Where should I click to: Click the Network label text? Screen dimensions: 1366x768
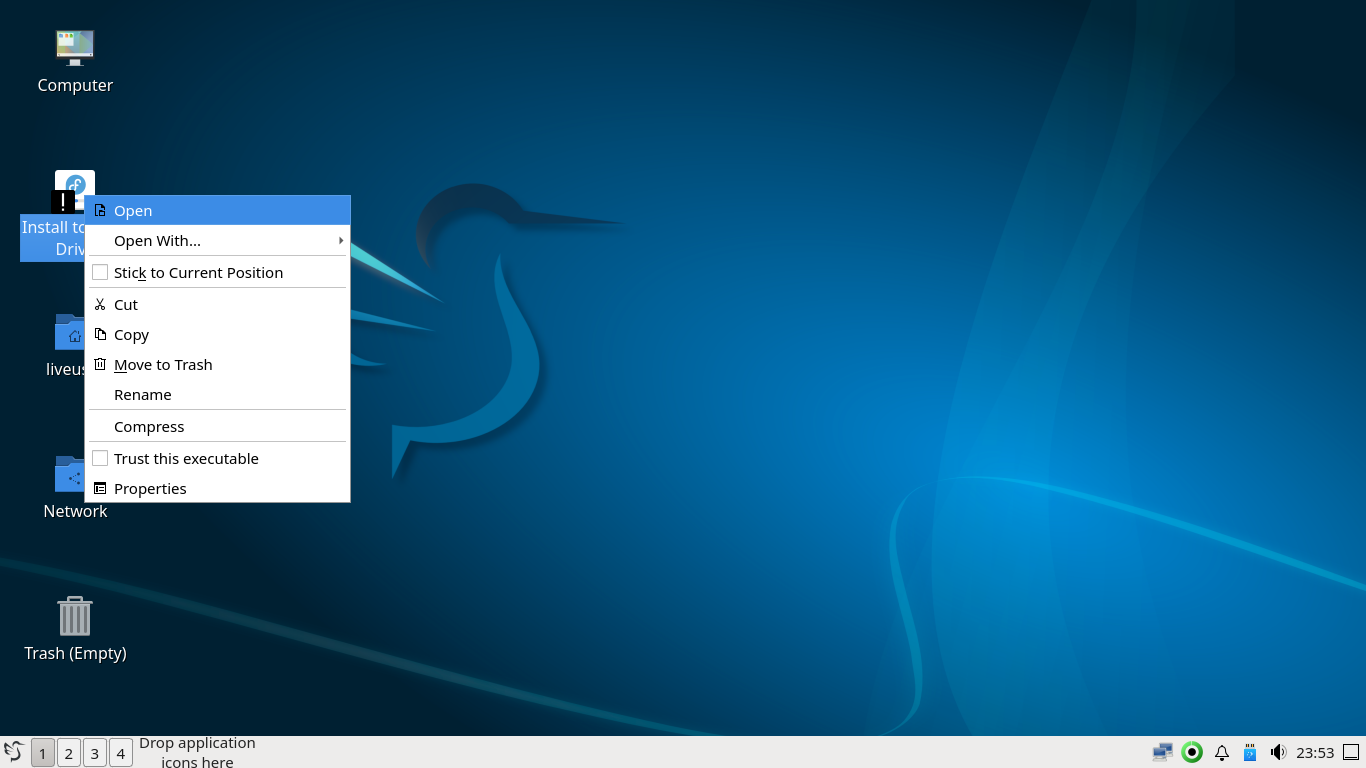(x=75, y=512)
